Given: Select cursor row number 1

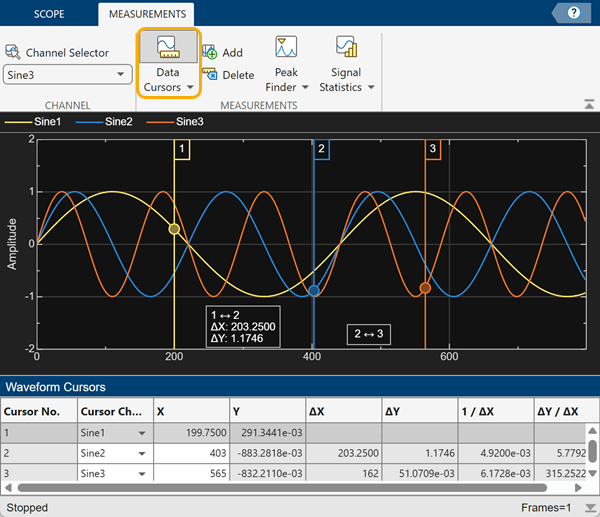Looking at the screenshot, I should pyautogui.click(x=39, y=433).
